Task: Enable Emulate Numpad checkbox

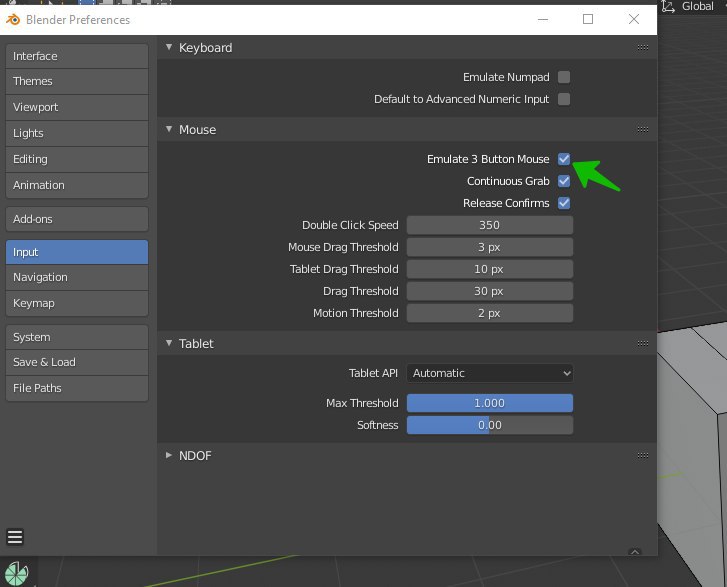Action: (x=564, y=77)
